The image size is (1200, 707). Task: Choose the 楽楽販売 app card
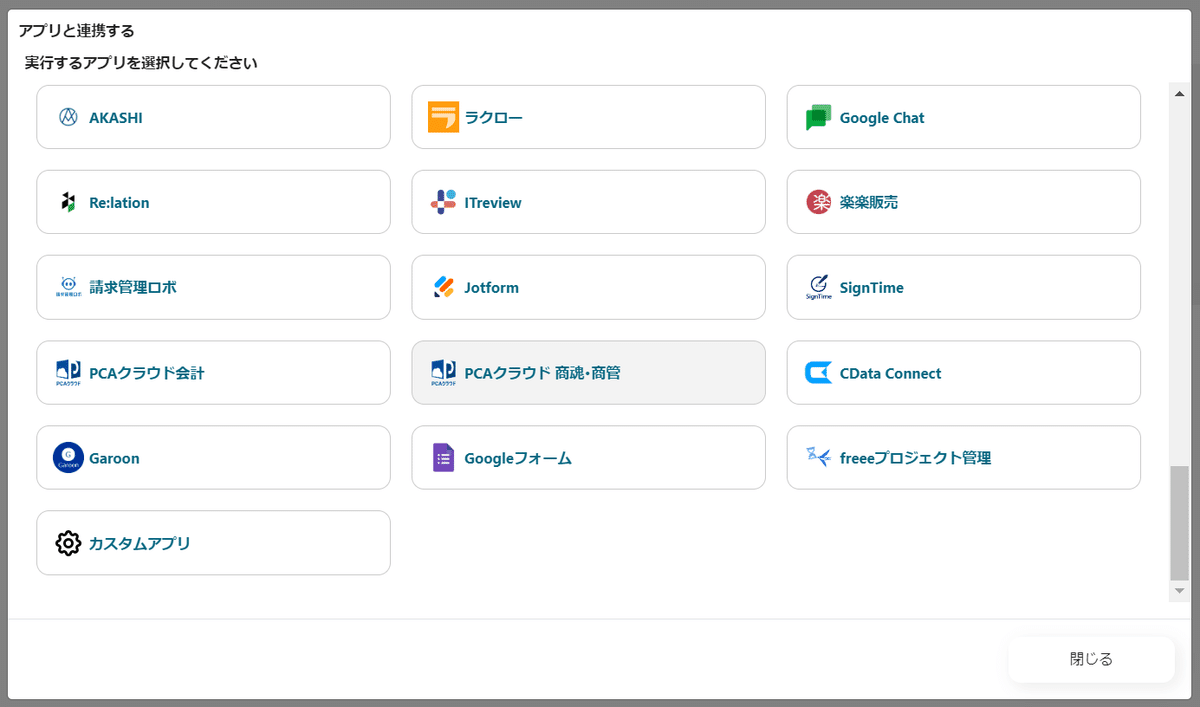[x=963, y=202]
